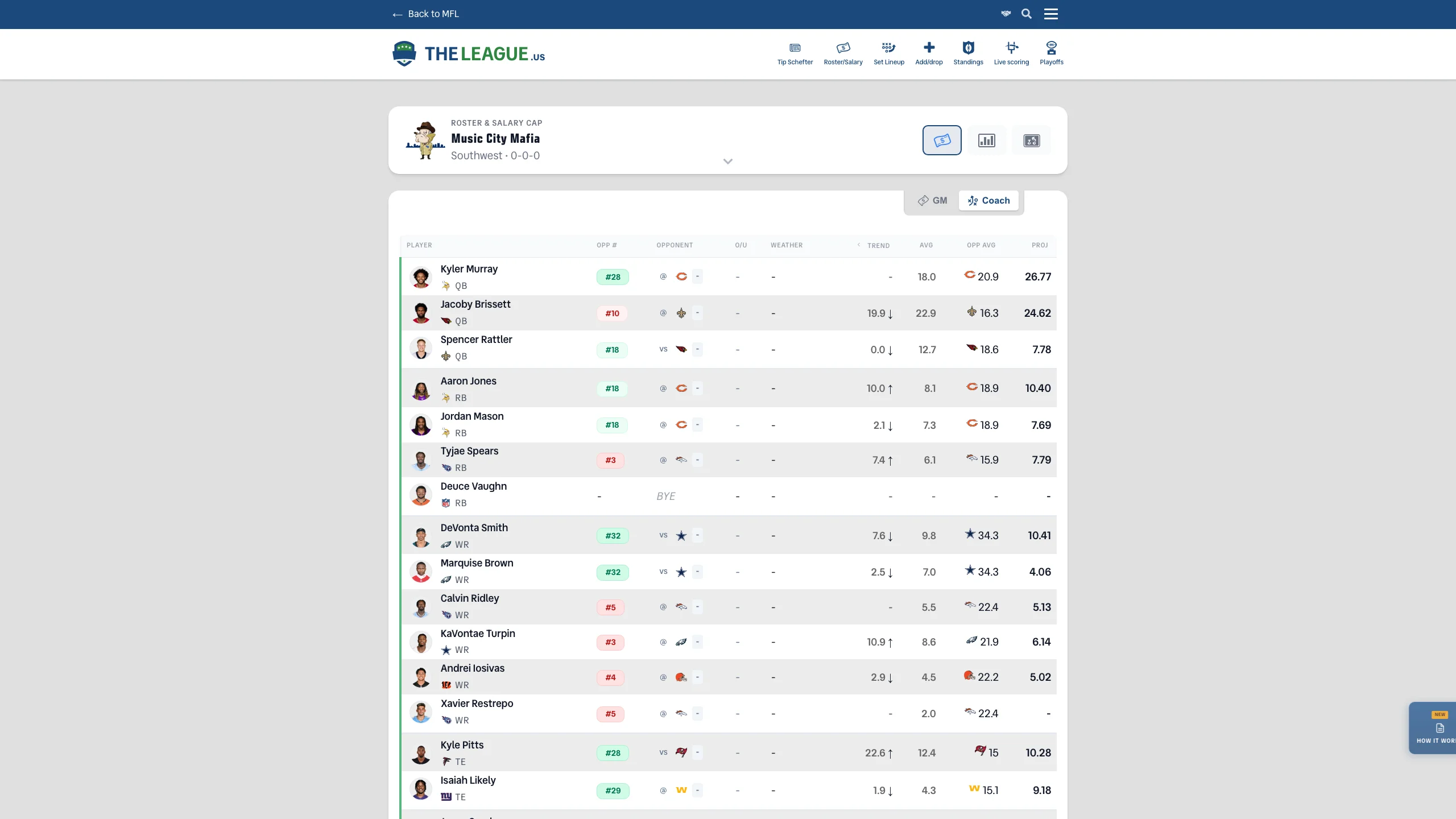Viewport: 1456px width, 819px height.
Task: Switch to the Coach tab
Action: point(988,200)
